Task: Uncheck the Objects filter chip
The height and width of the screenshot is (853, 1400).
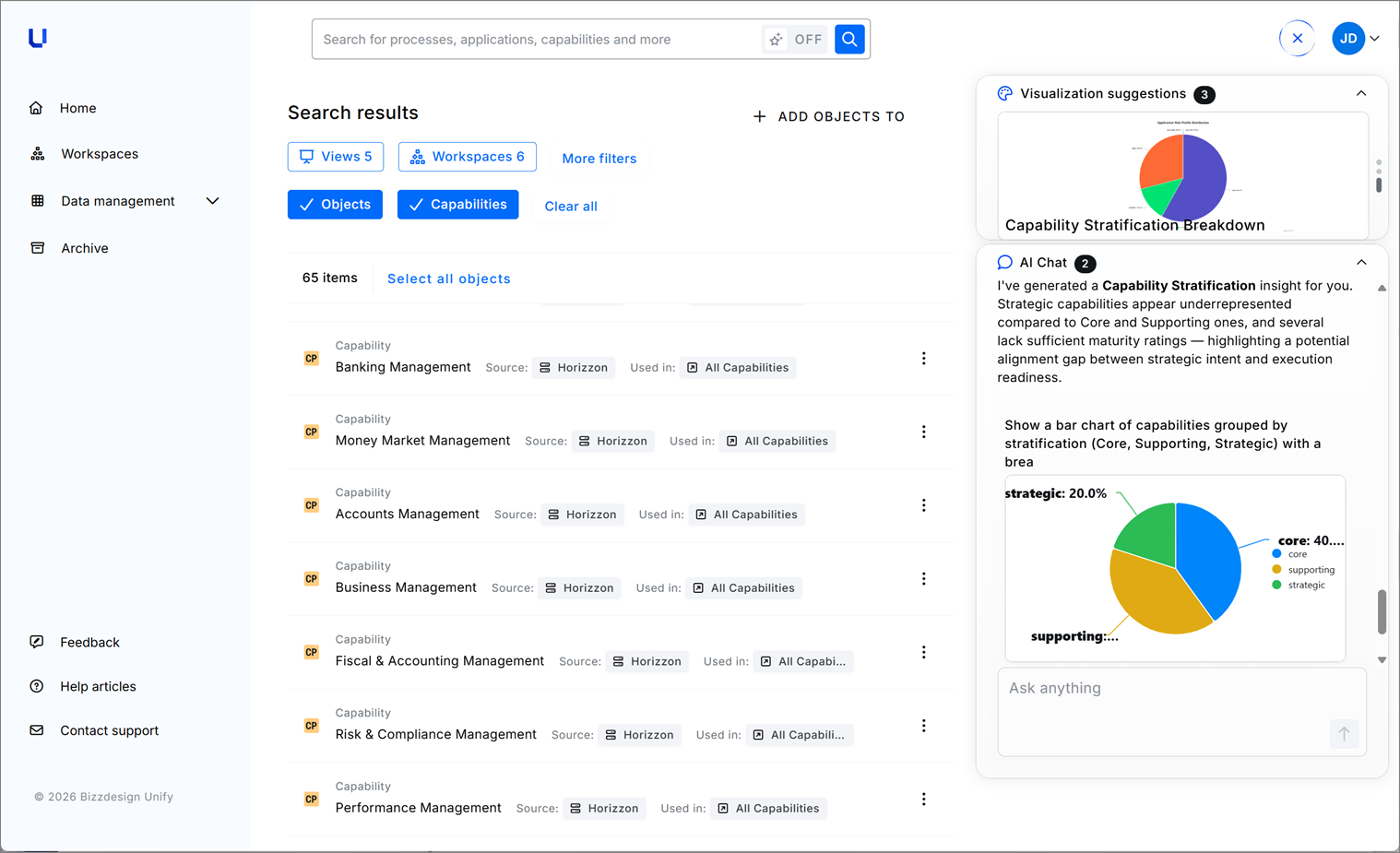Action: tap(335, 205)
